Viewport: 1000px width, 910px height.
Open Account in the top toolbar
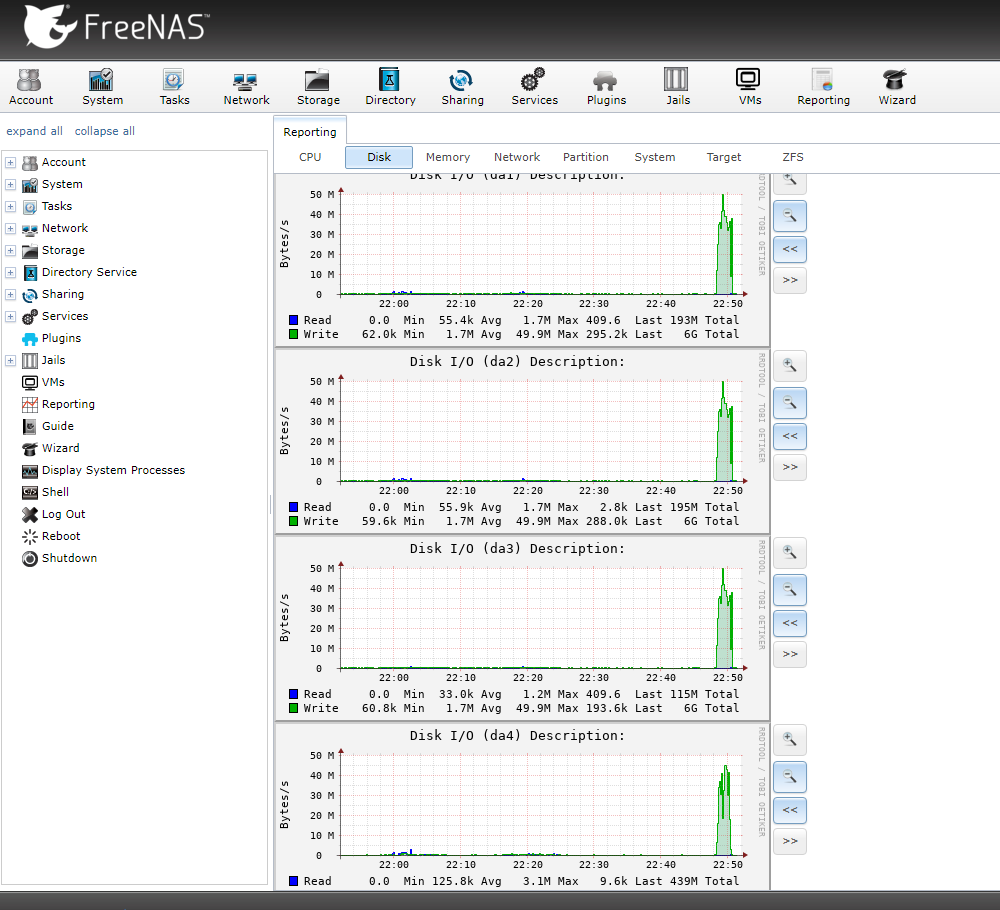click(31, 87)
